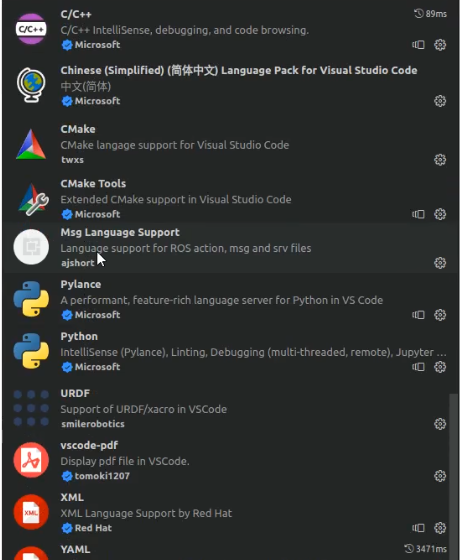Viewport: 460px width, 560px height.
Task: Click the Python extension logo icon
Action: point(31,351)
